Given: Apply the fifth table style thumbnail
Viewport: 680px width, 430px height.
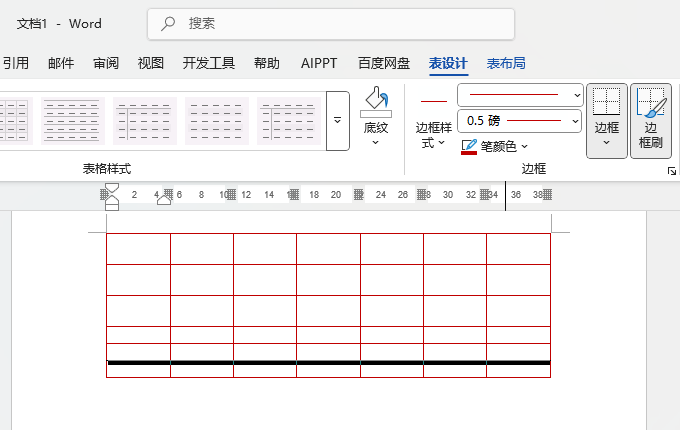Looking at the screenshot, I should [x=289, y=121].
